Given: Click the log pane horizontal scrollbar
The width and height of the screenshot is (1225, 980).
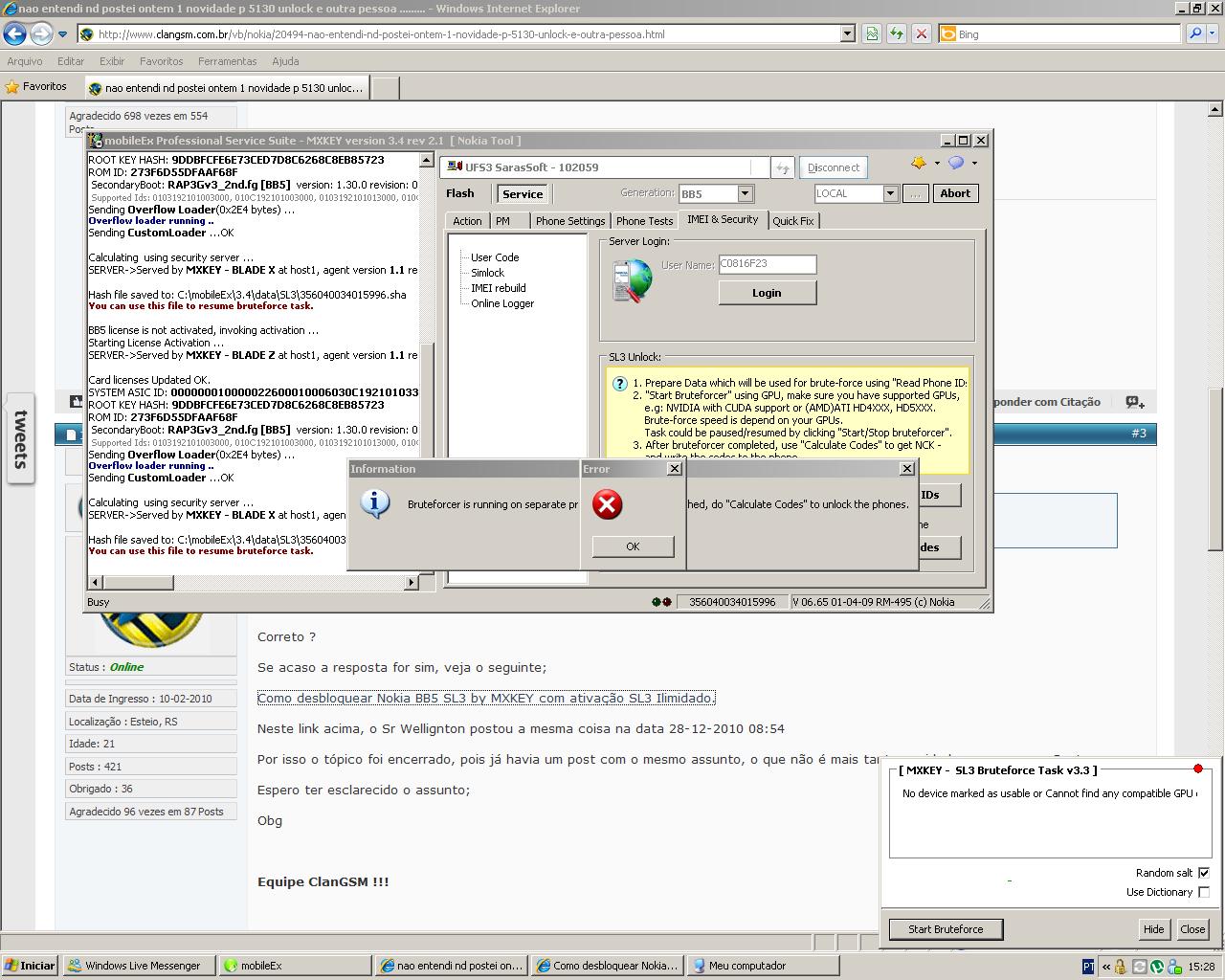Looking at the screenshot, I should tap(253, 582).
